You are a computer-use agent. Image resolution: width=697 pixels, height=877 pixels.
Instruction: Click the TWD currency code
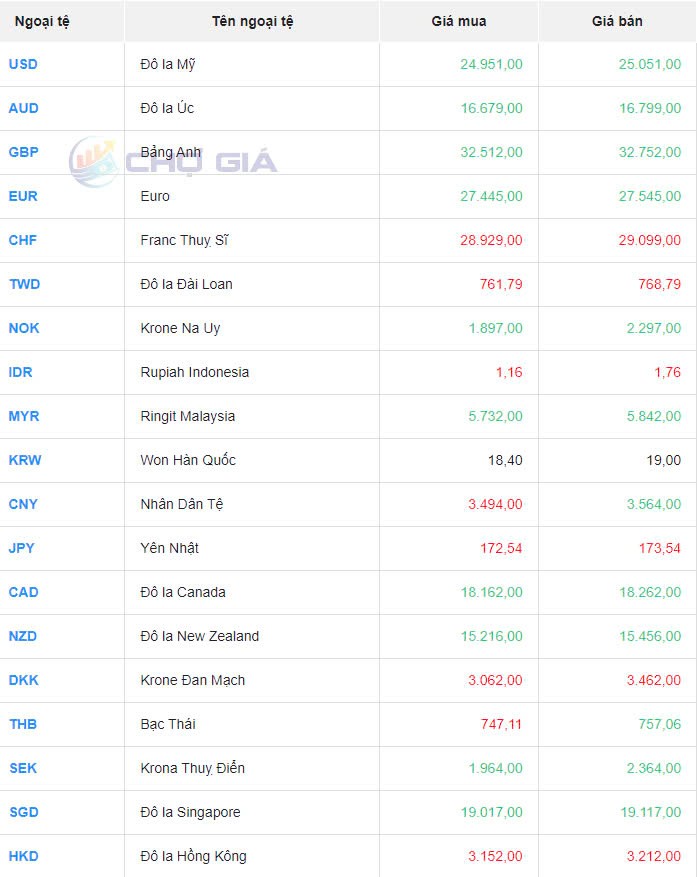point(24,284)
